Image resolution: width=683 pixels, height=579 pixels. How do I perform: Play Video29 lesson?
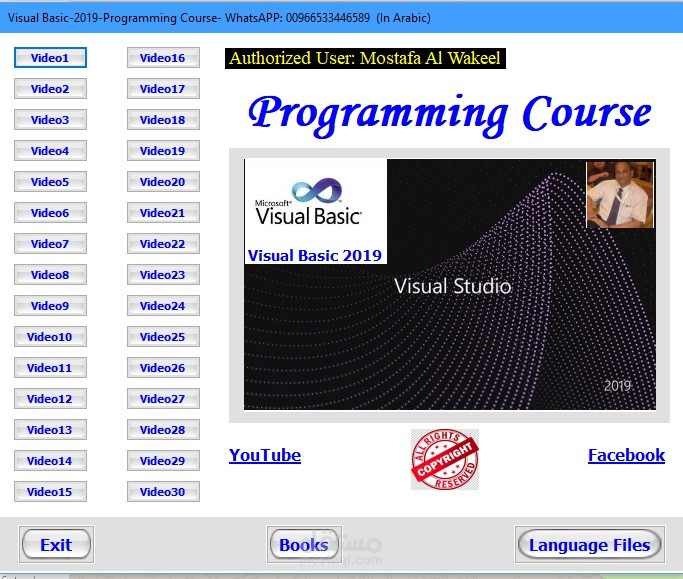pyautogui.click(x=163, y=460)
